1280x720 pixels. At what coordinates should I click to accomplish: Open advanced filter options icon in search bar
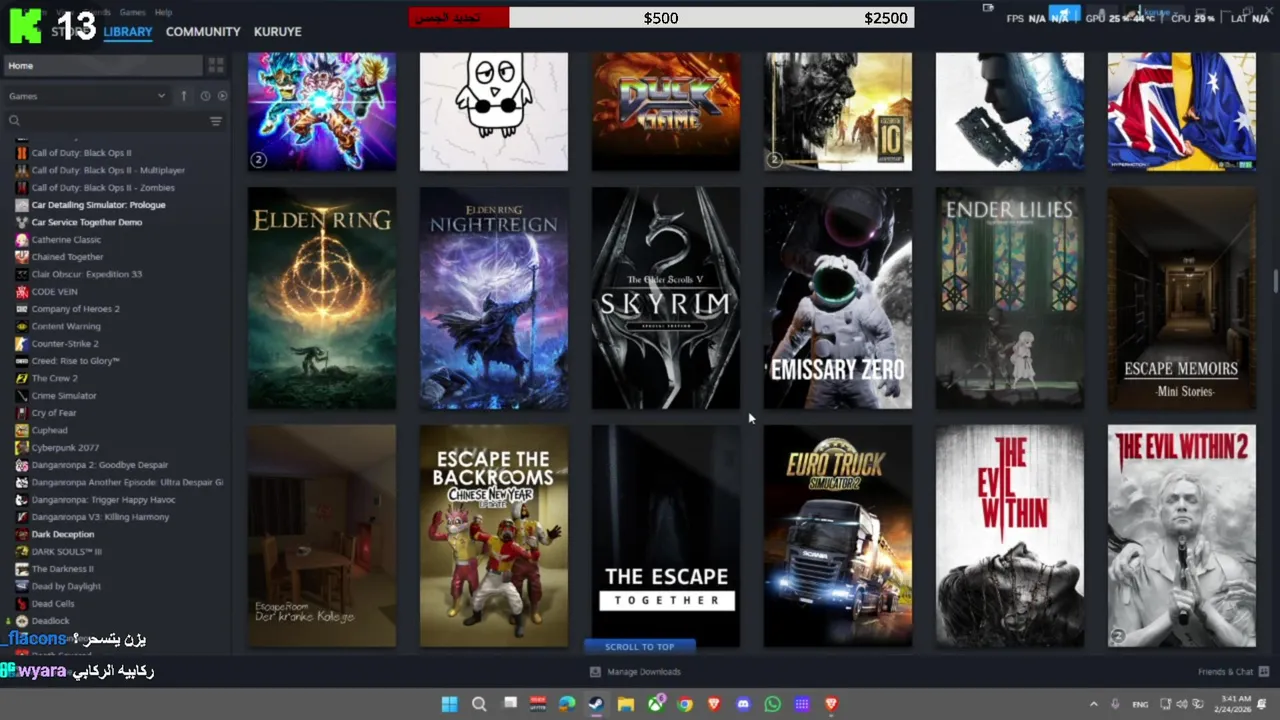215,121
